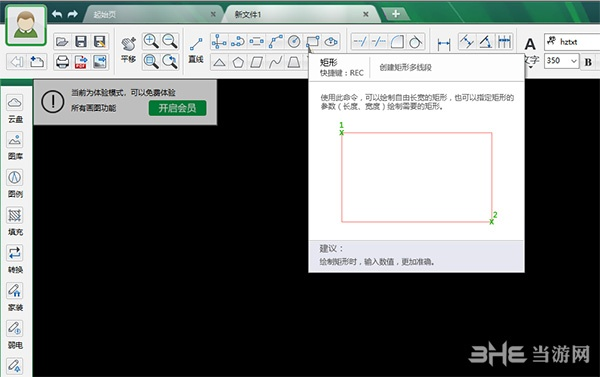Screen dimensions: 600x377
Task: Export drawing to PDF
Action: coord(81,61)
